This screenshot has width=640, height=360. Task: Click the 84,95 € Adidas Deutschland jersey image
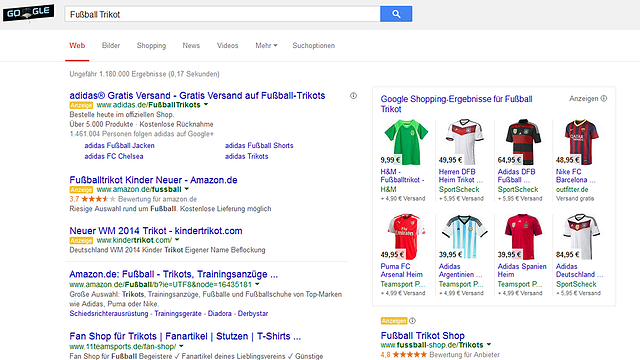pos(581,236)
